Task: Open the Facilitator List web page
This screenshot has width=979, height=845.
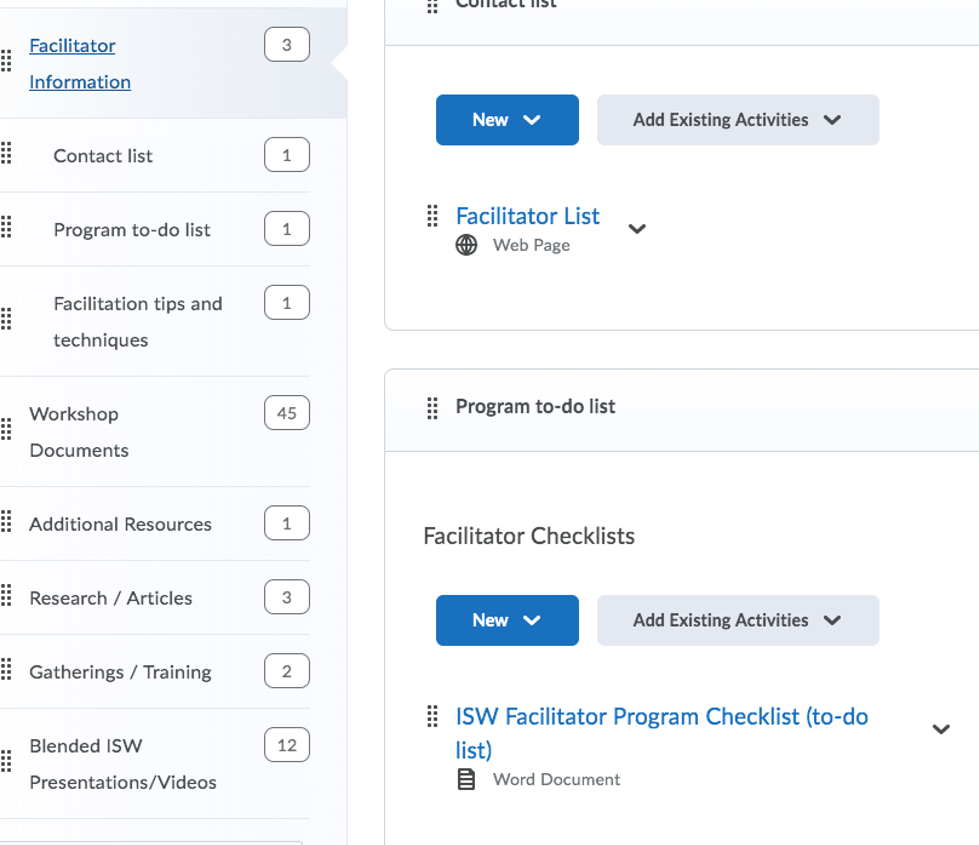Action: [527, 216]
